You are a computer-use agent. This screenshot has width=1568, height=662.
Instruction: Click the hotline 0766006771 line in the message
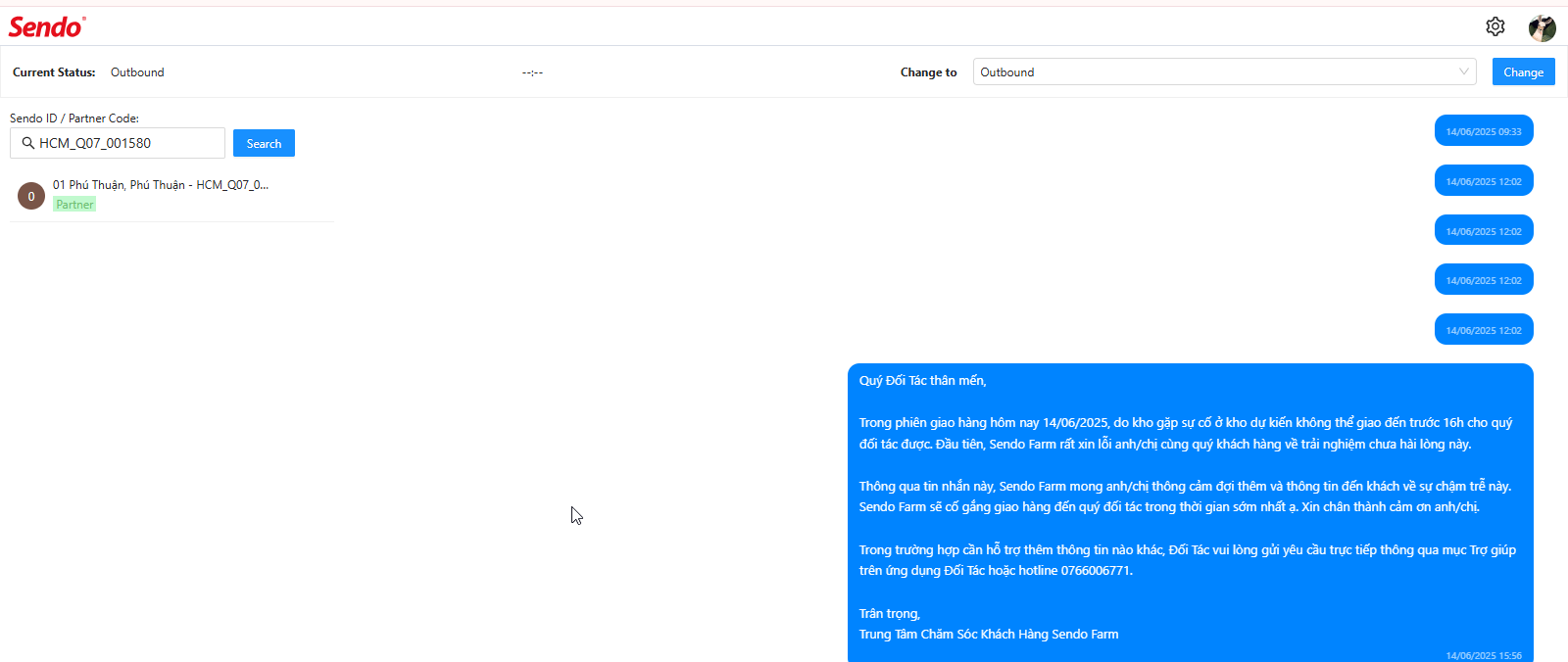click(x=996, y=571)
